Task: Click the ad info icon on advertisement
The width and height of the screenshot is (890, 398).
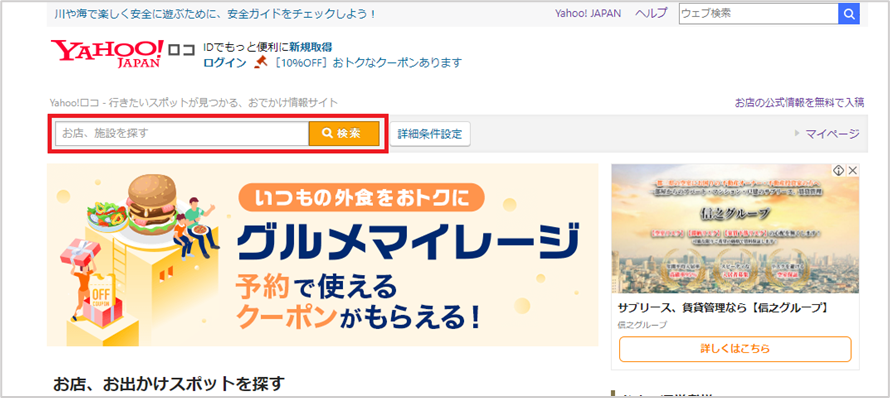Action: tap(838, 170)
